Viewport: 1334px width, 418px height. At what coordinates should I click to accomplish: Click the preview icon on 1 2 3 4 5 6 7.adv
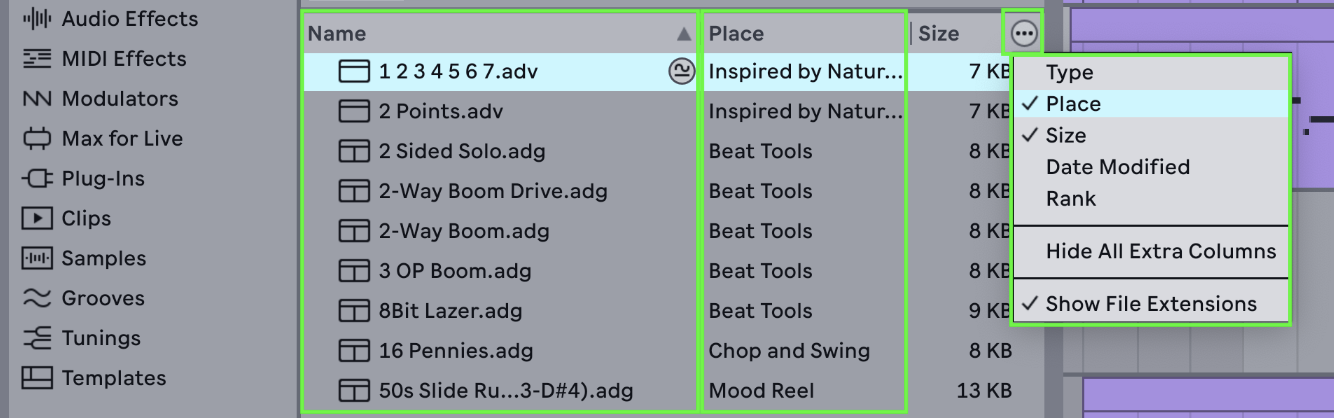coord(681,71)
